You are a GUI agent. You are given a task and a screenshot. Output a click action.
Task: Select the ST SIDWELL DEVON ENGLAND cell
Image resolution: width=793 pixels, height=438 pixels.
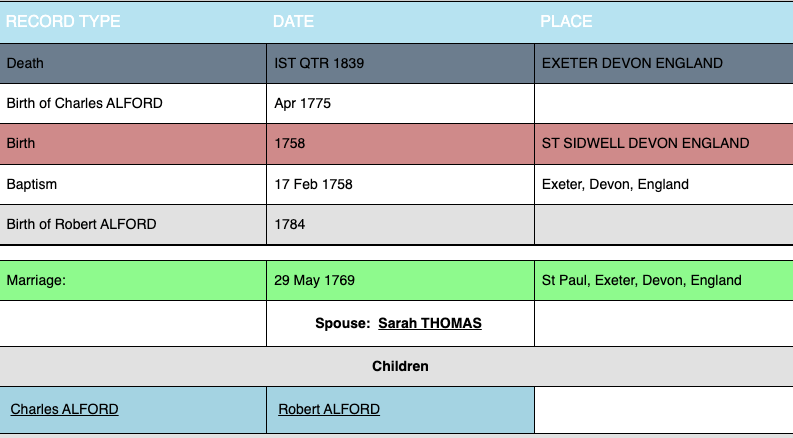pos(645,143)
